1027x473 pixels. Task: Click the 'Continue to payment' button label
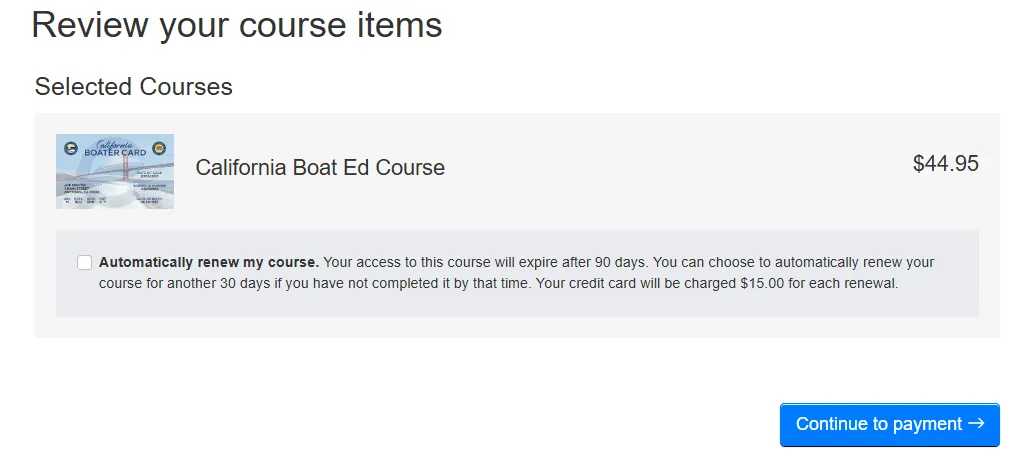tap(879, 424)
